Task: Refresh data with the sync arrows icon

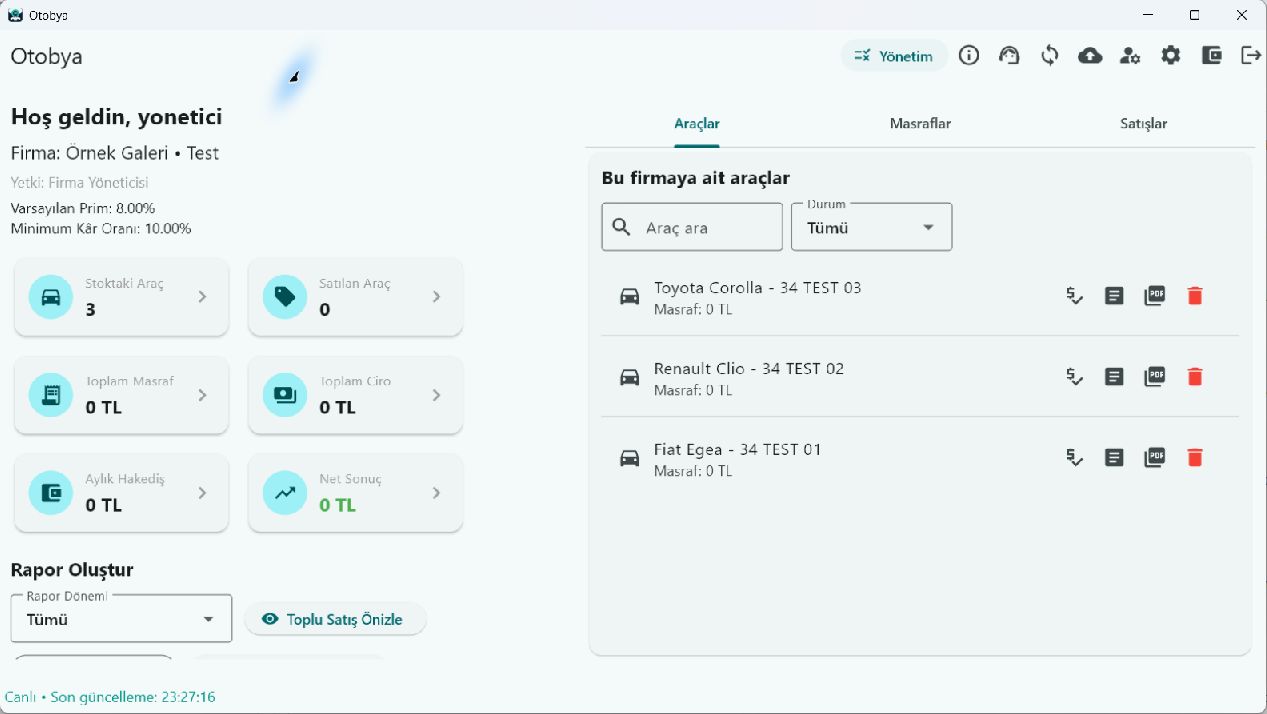Action: [x=1049, y=56]
